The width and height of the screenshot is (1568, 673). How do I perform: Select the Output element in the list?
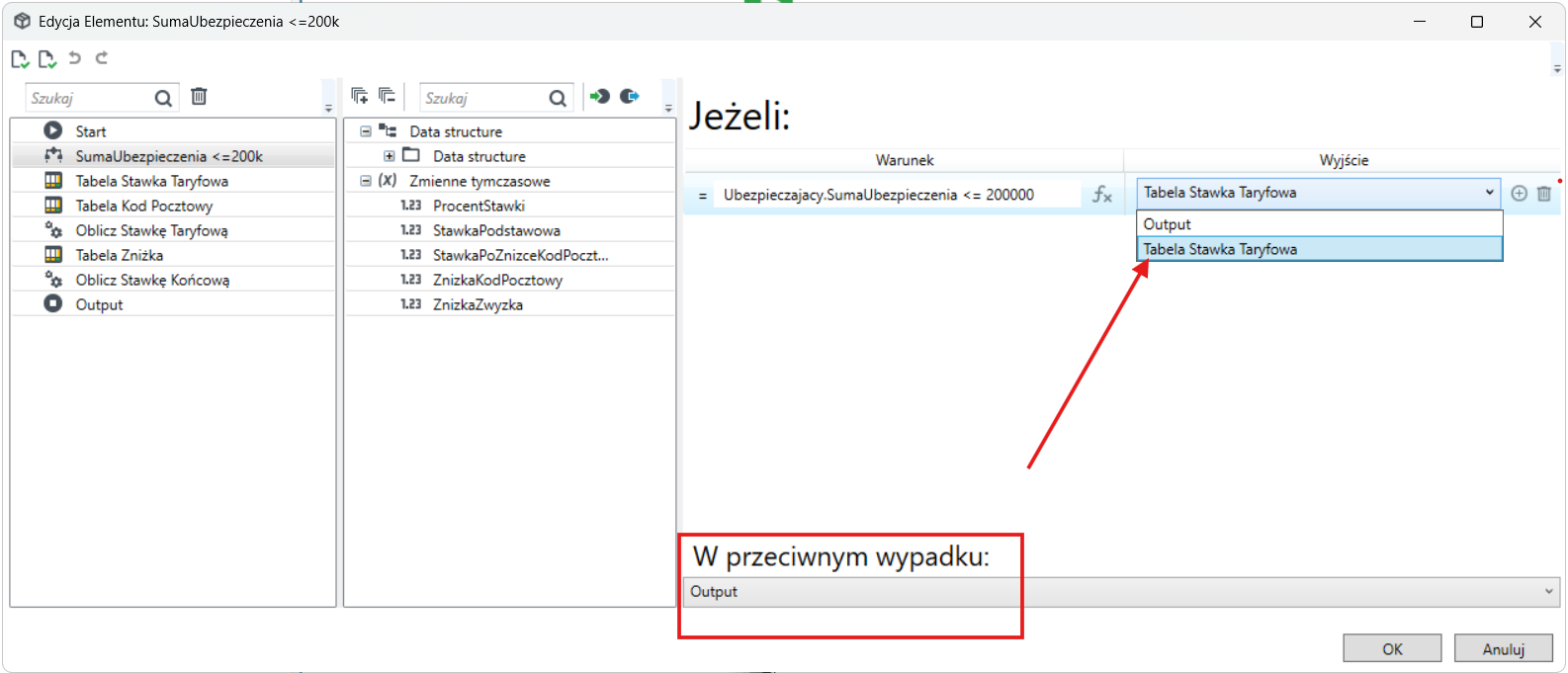pos(173,304)
